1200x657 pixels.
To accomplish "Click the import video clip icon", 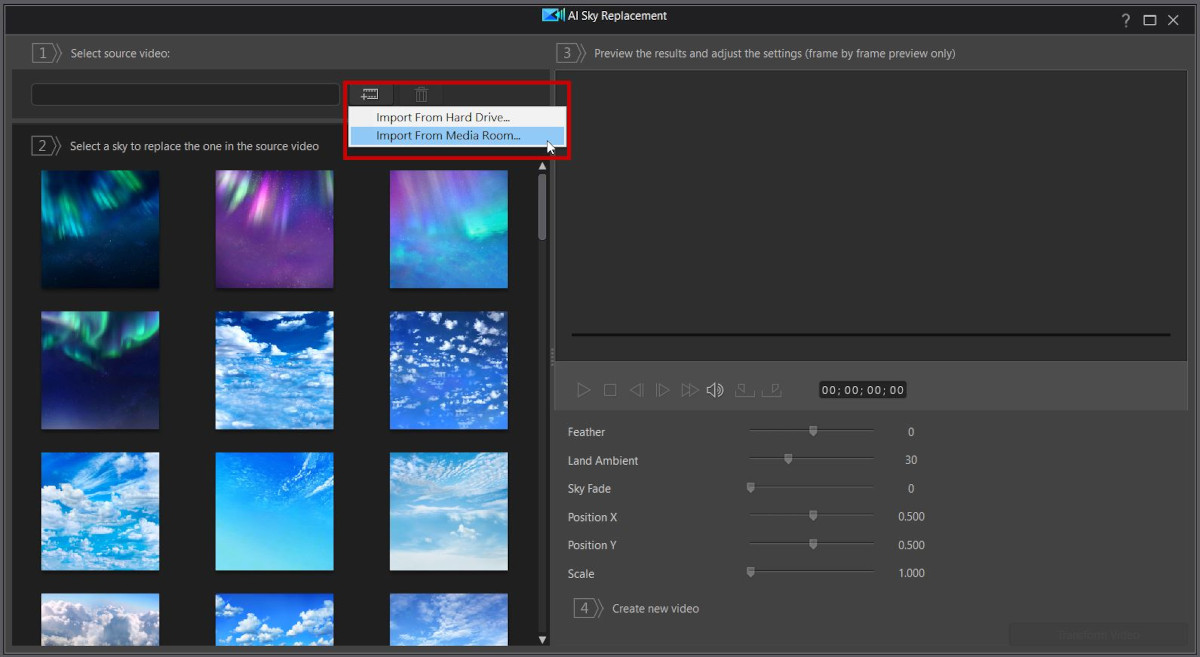I will (370, 94).
